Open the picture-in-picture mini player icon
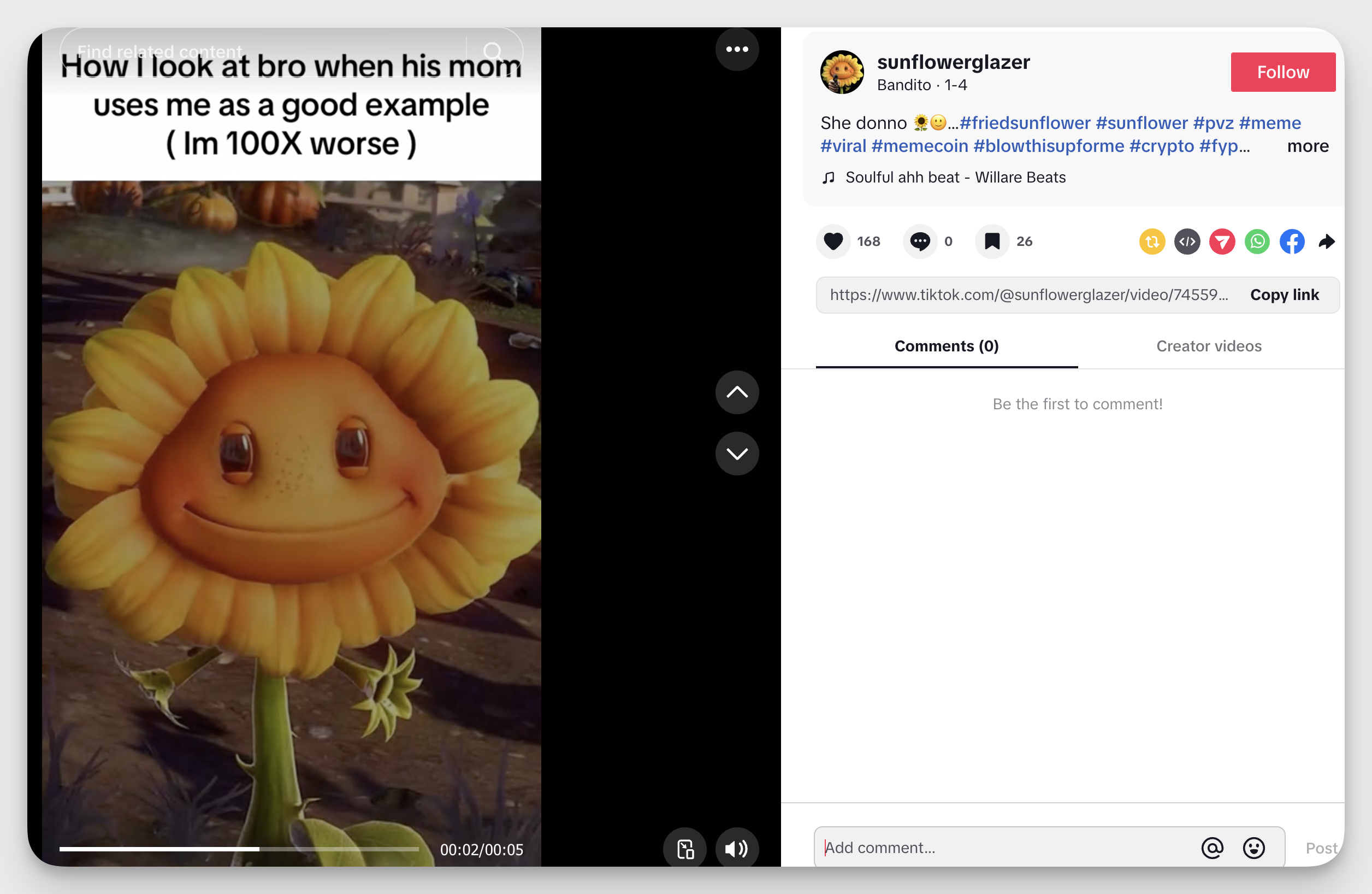 685,849
